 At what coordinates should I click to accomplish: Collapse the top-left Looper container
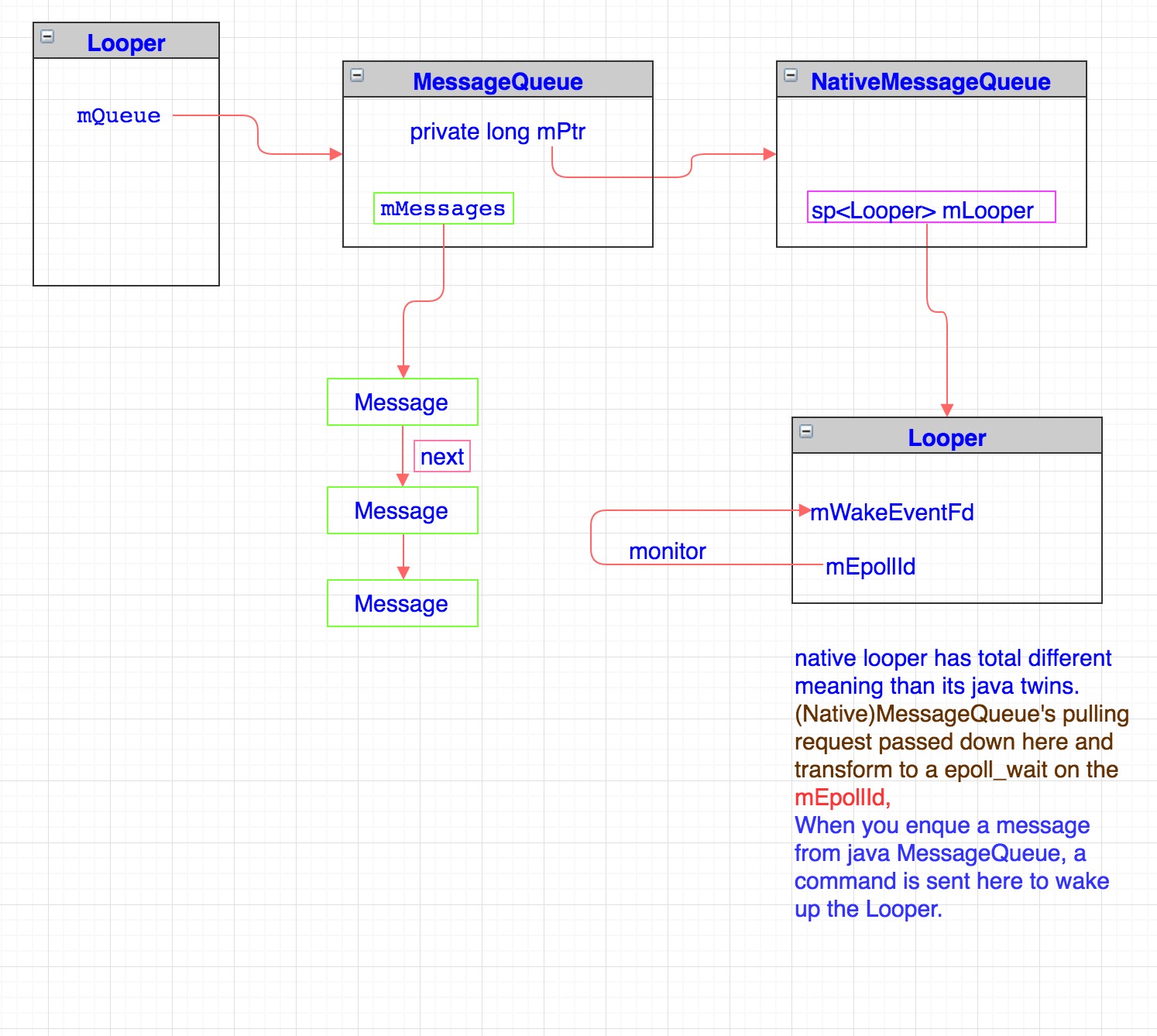click(47, 36)
